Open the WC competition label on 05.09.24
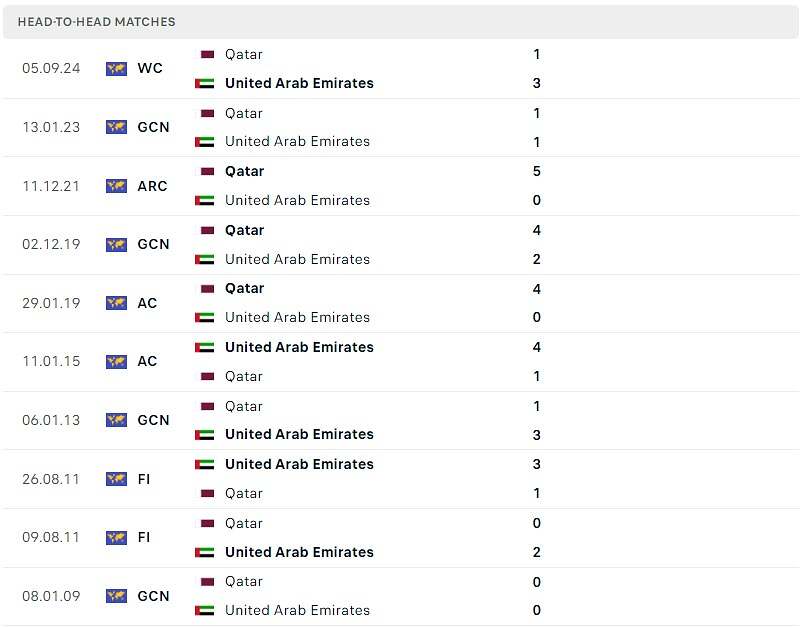 click(x=150, y=68)
